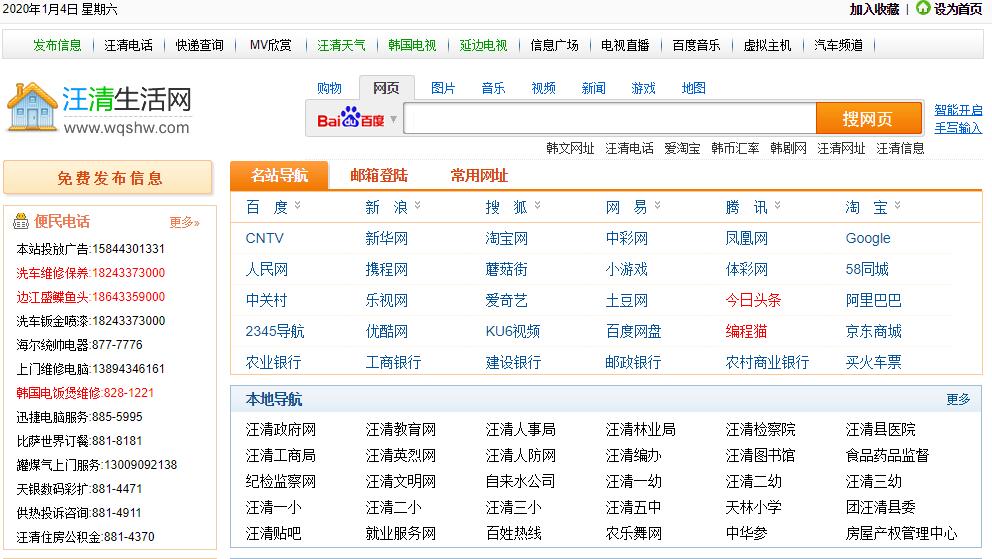Image resolution: width=992 pixels, height=559 pixels.
Task: Click the 韩国电饭煲维修:828-1221 listing
Action: (85, 393)
